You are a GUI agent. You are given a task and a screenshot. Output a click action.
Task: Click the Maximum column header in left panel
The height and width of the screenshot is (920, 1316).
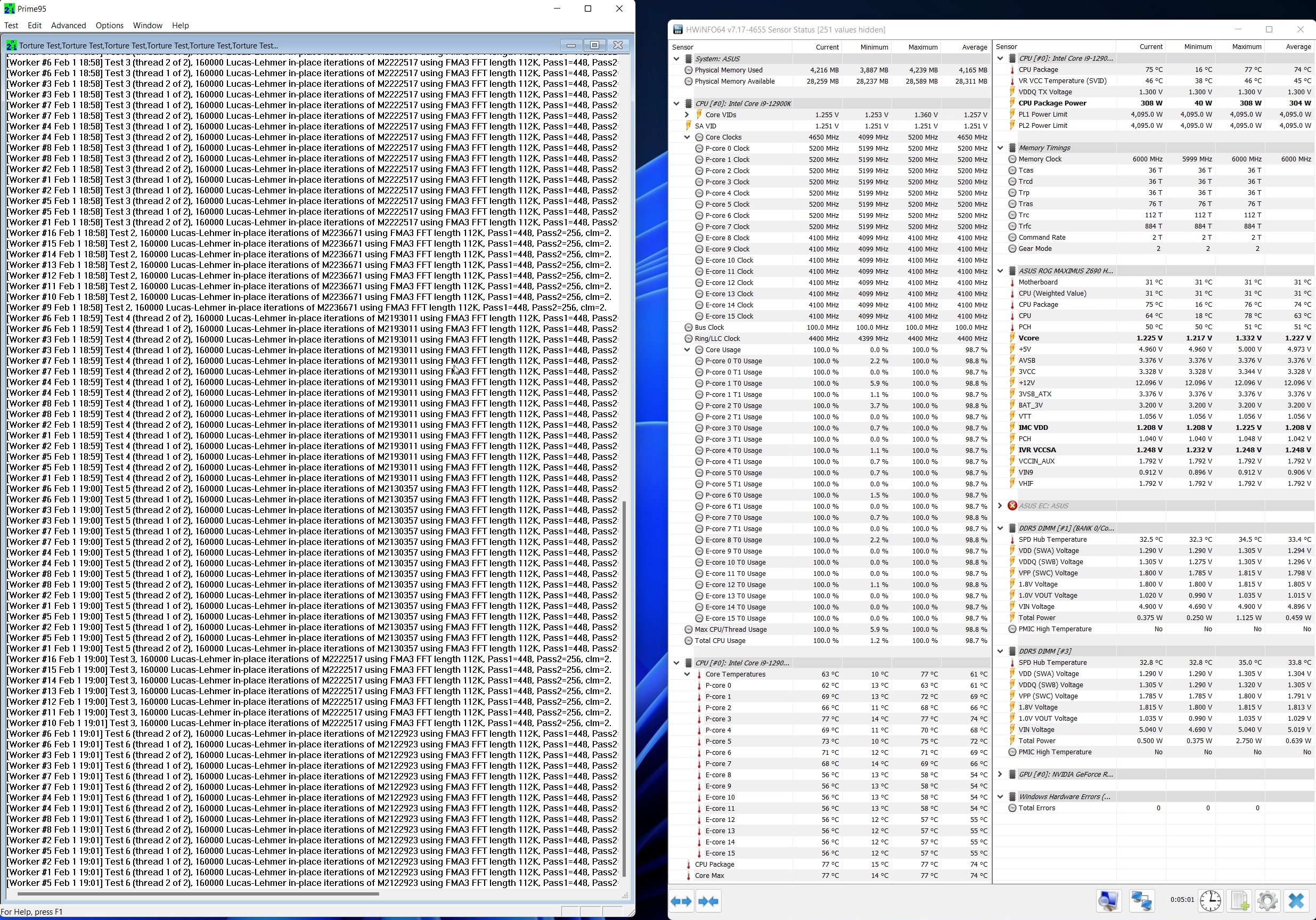click(922, 47)
